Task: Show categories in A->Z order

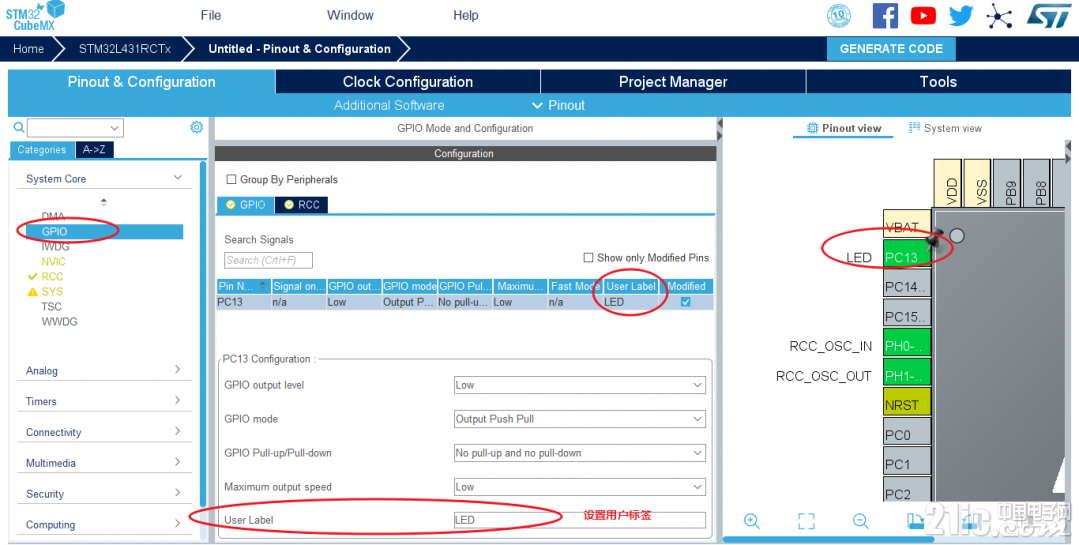Action: [94, 149]
